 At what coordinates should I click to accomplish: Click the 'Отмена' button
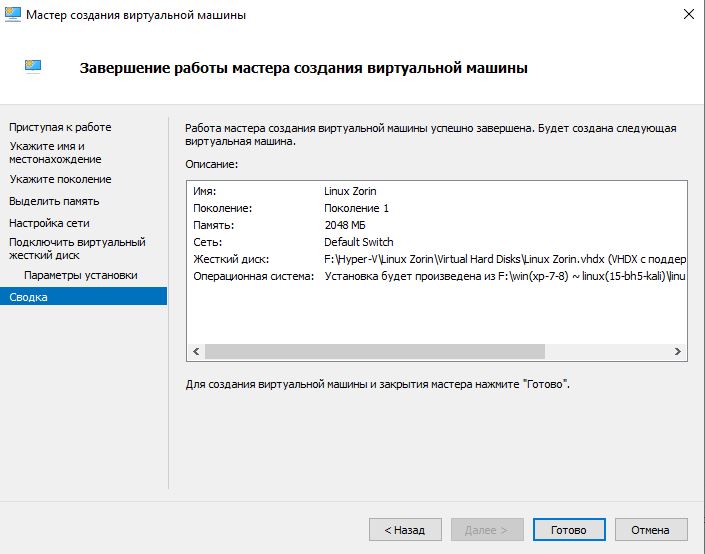click(651, 530)
